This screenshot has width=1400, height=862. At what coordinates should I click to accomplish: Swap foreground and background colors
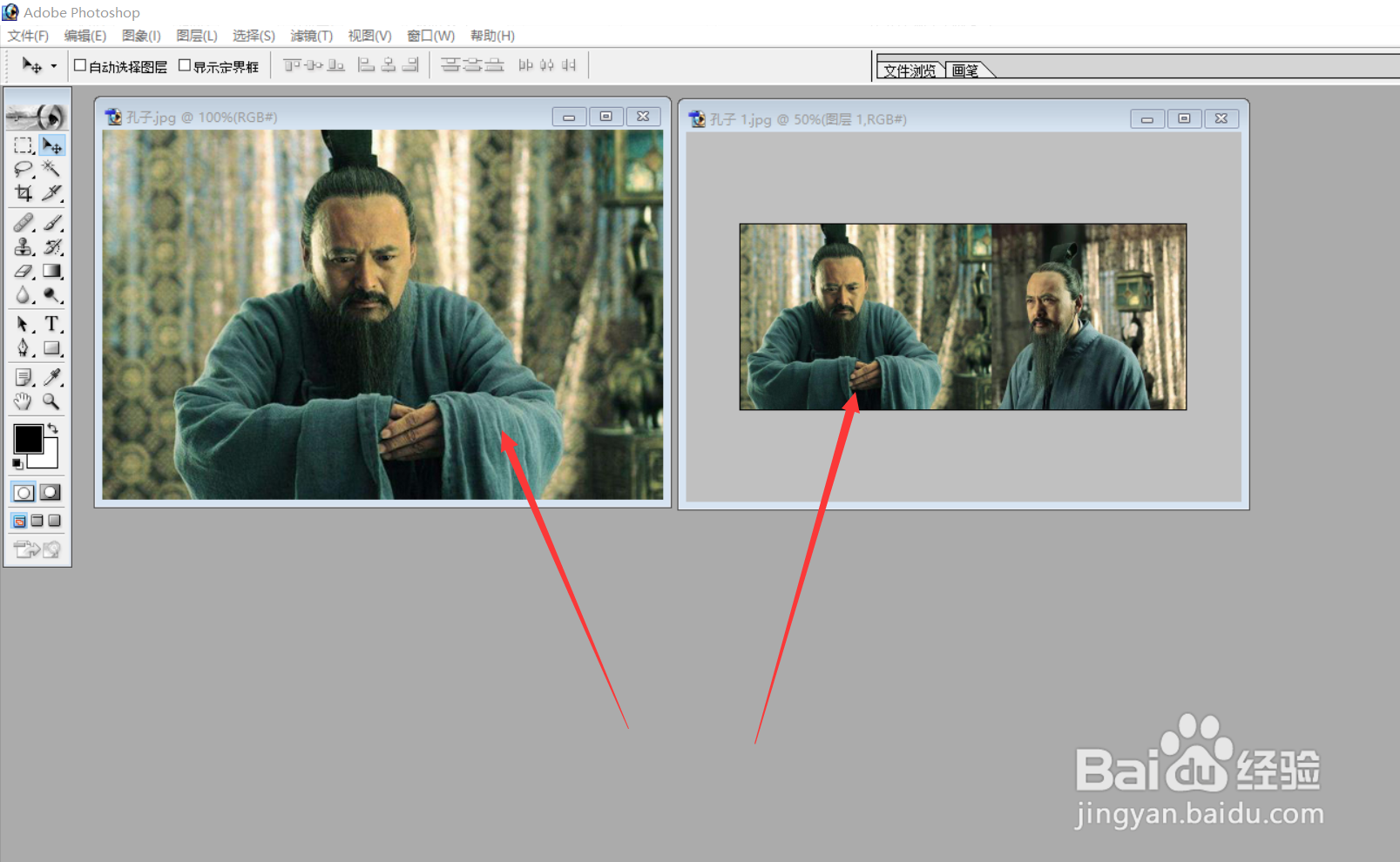(53, 428)
